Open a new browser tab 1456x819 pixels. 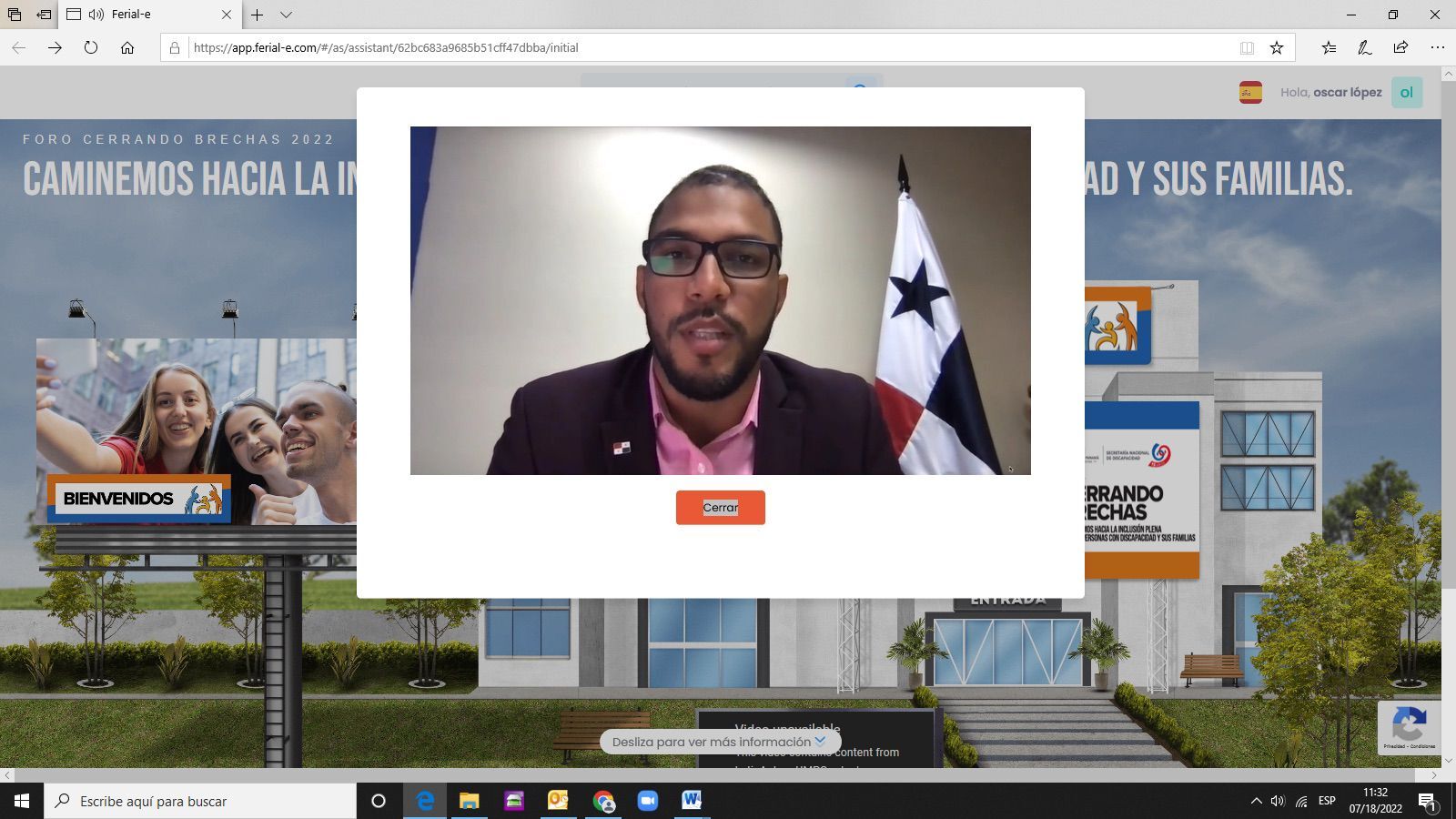[257, 15]
